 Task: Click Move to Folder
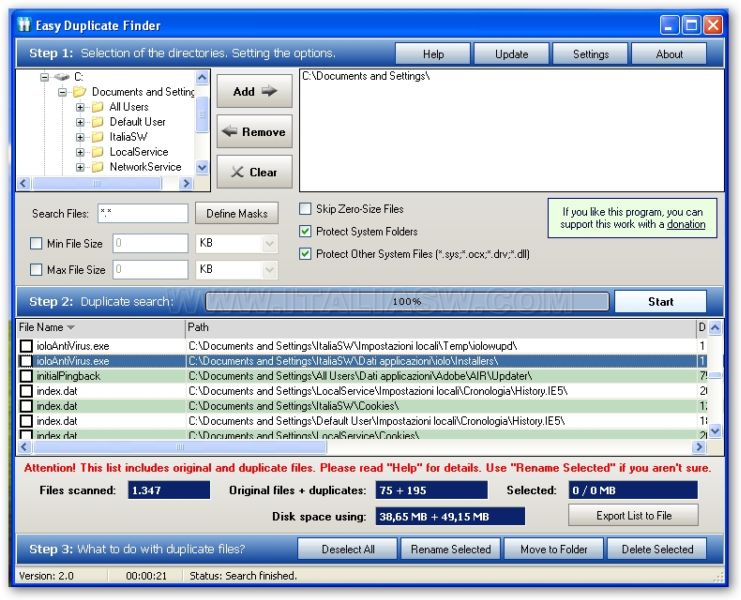(553, 549)
